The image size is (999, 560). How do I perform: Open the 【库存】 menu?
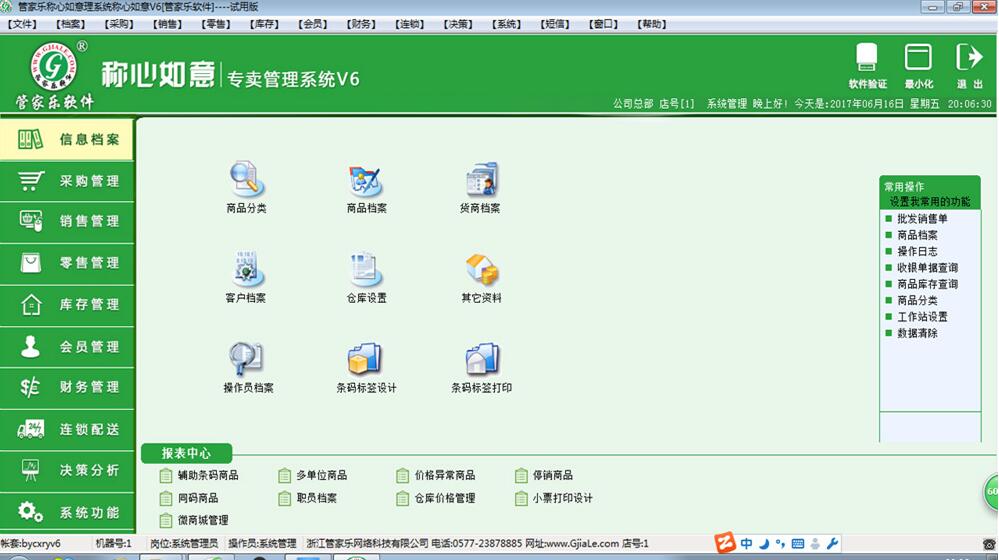[x=264, y=24]
